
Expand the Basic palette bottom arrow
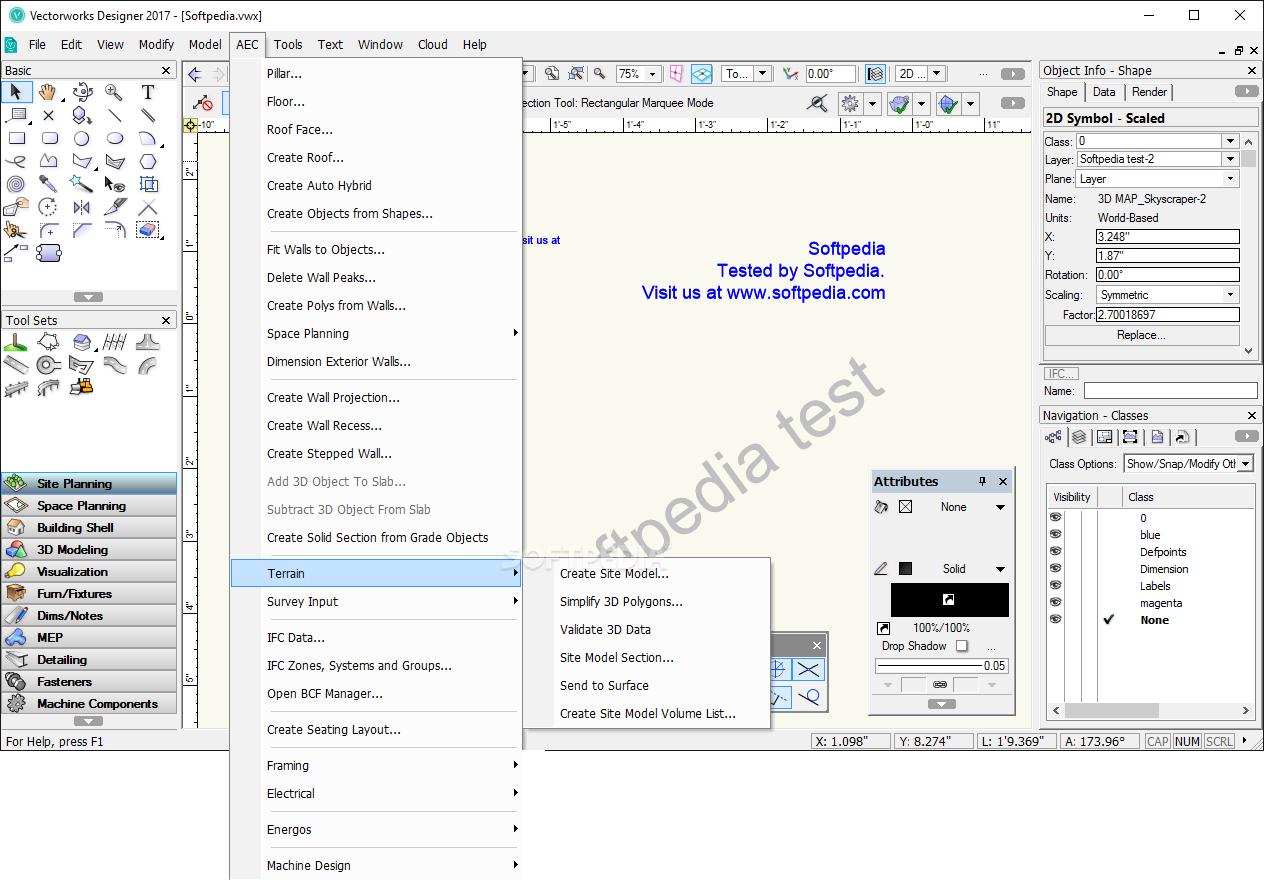point(89,297)
